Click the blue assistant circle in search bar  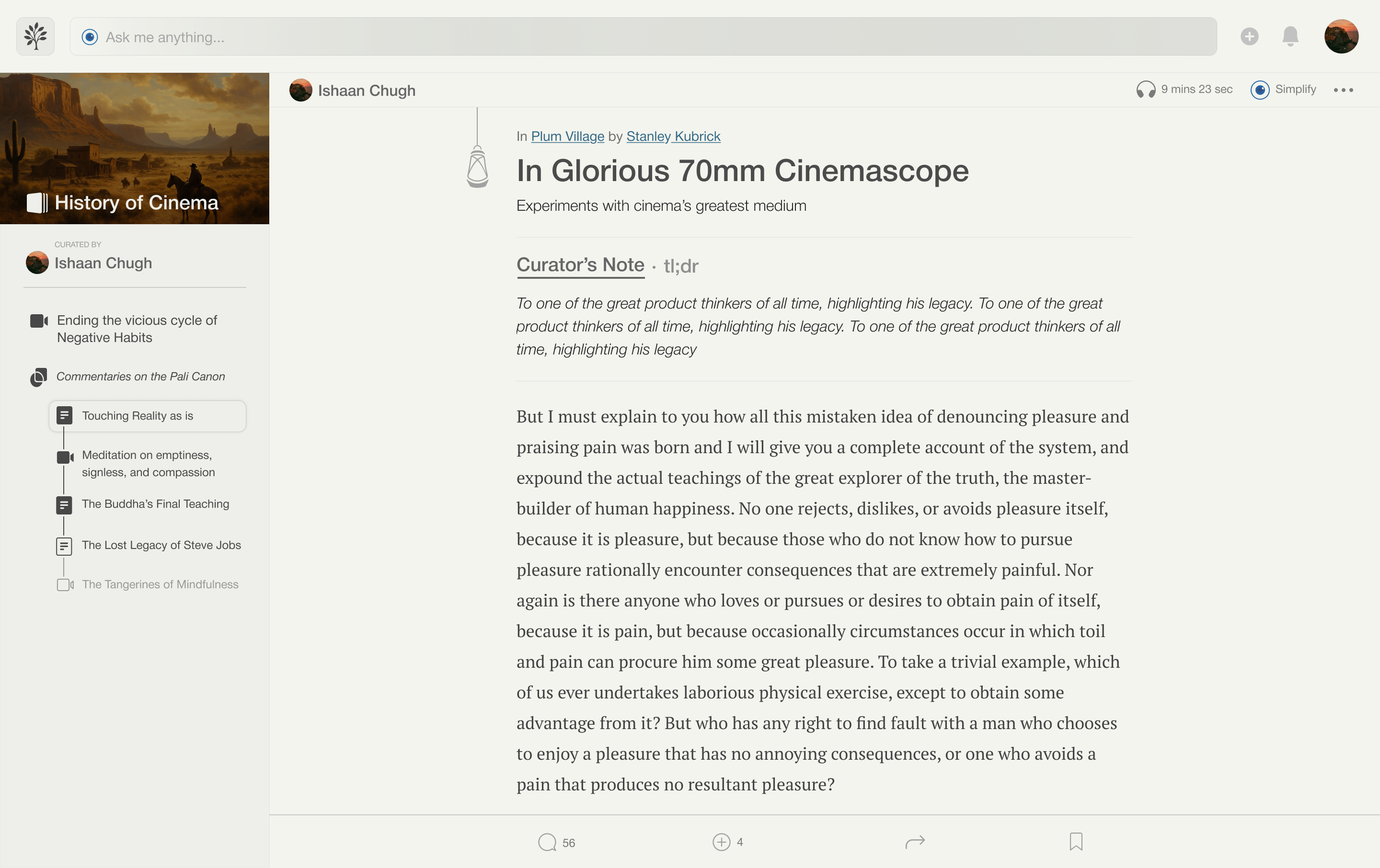pyautogui.click(x=90, y=37)
